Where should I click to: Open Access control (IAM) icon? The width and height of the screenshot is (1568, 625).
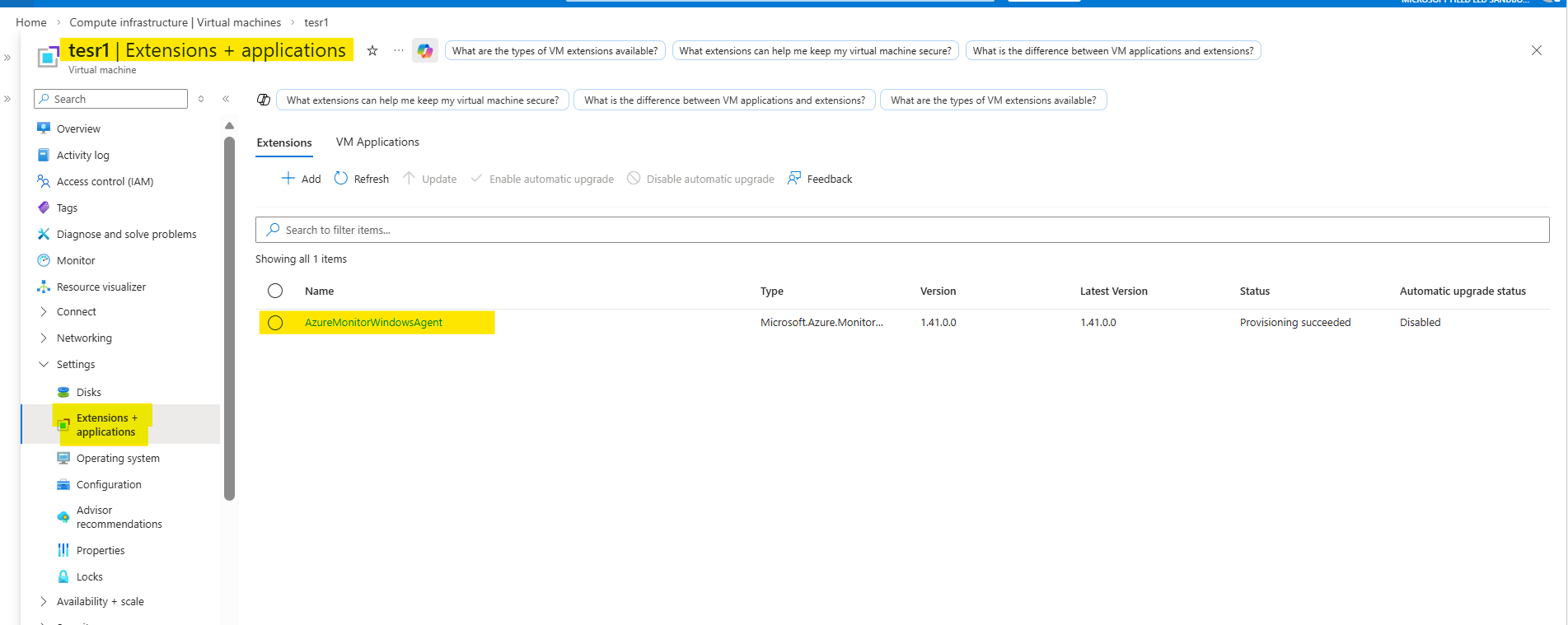click(x=44, y=181)
